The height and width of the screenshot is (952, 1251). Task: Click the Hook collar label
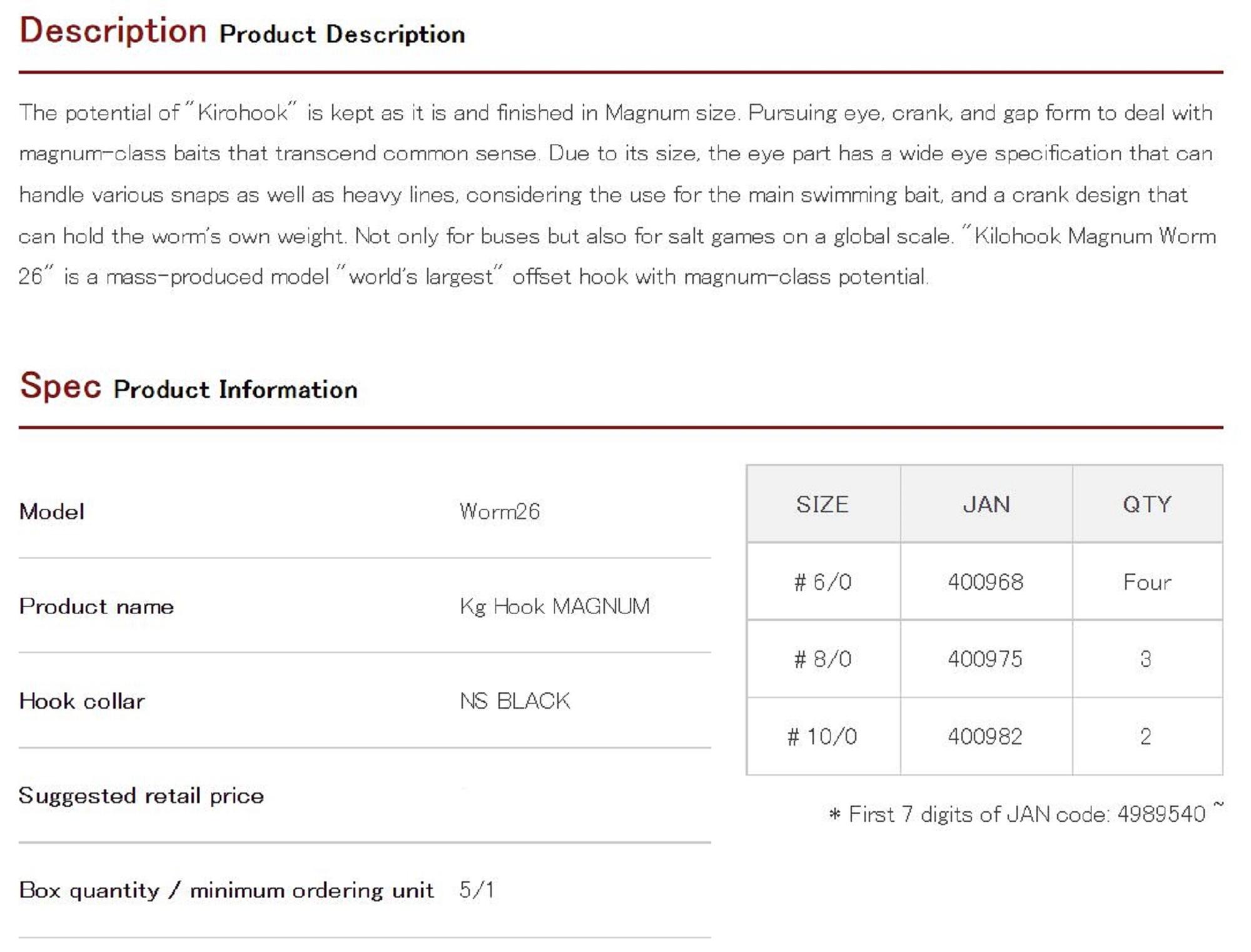[x=82, y=701]
